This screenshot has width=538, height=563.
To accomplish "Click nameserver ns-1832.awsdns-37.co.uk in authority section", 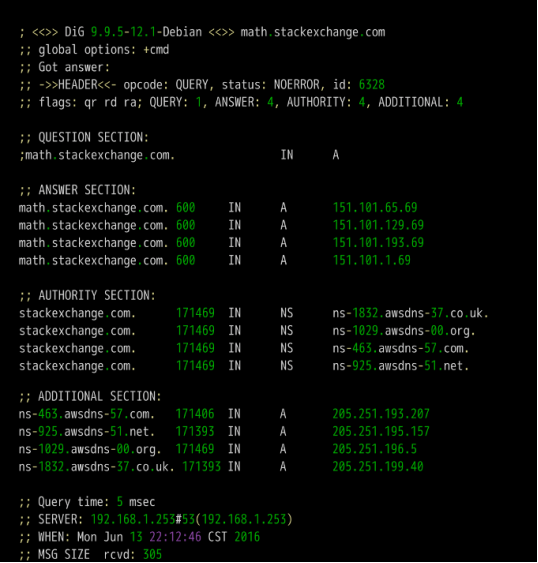I will point(411,313).
